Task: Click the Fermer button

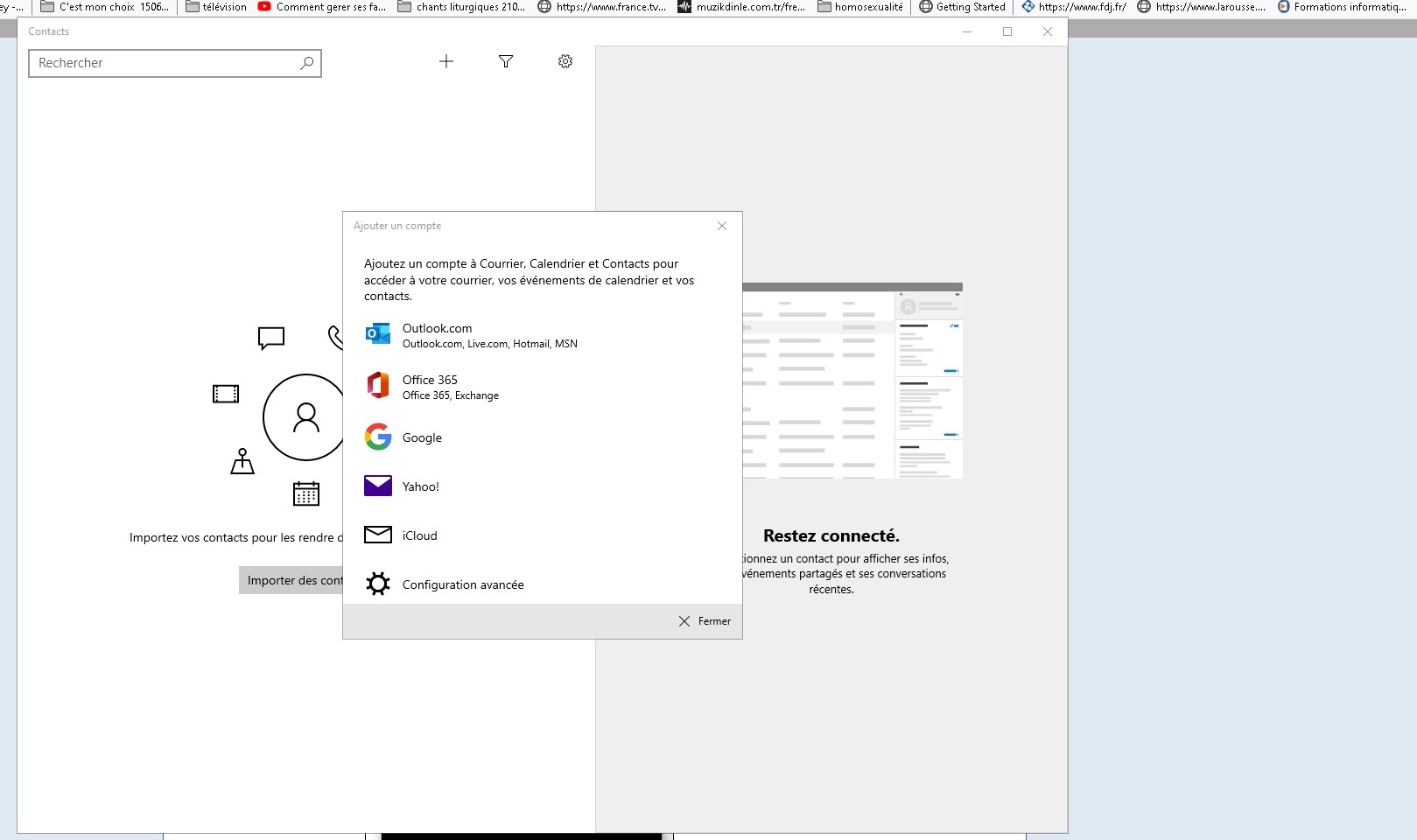Action: click(705, 621)
